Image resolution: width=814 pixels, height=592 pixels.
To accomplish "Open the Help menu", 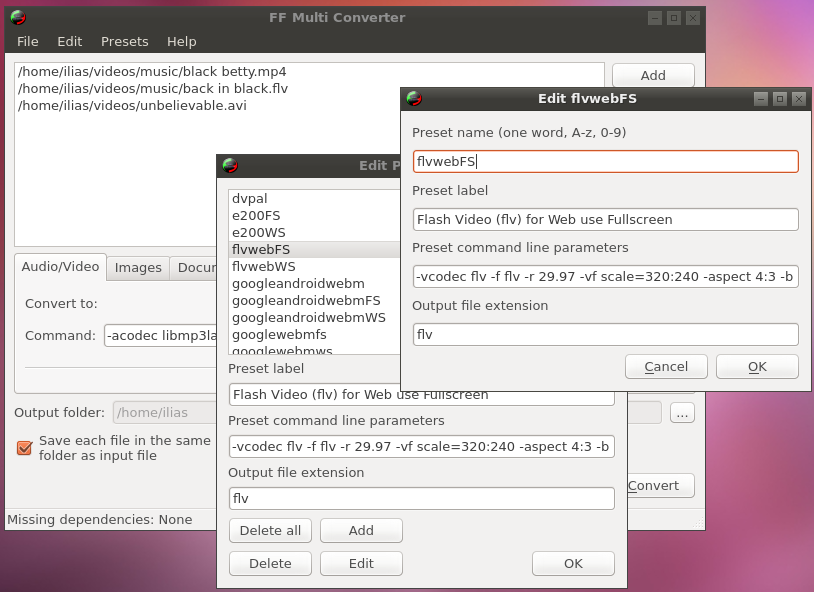I will pos(182,42).
